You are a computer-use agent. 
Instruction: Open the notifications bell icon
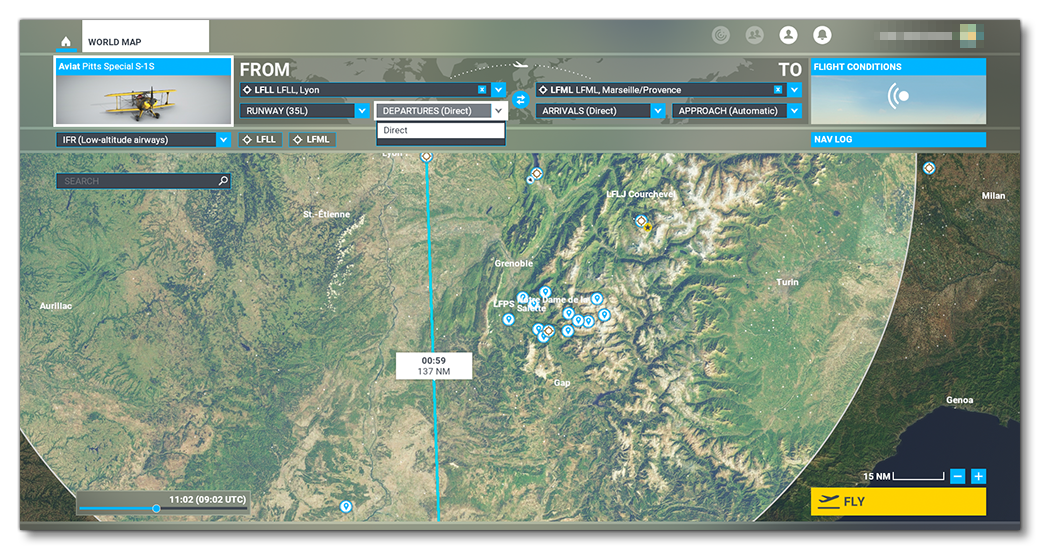(x=822, y=35)
